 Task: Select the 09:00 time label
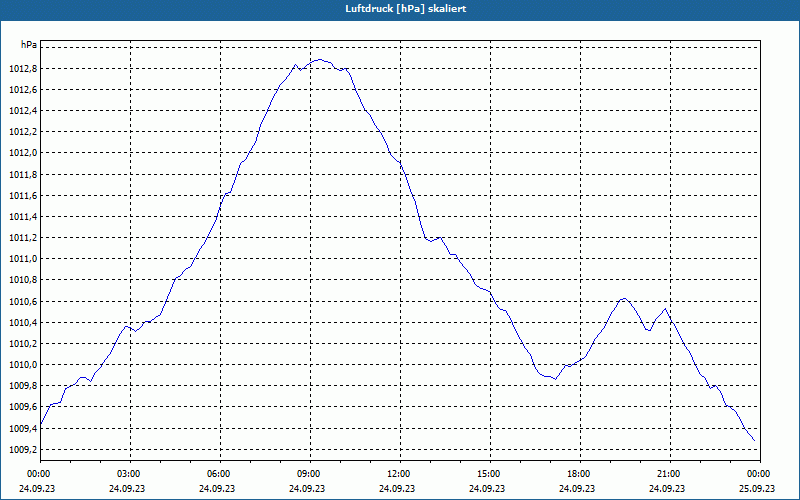(x=310, y=474)
